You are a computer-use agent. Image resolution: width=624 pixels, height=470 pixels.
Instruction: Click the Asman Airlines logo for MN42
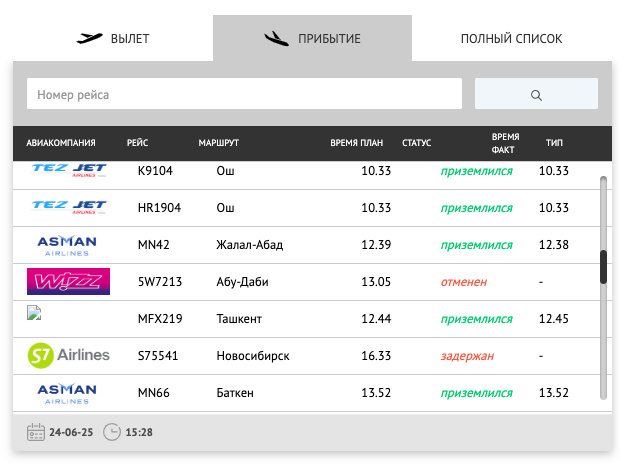(x=67, y=245)
